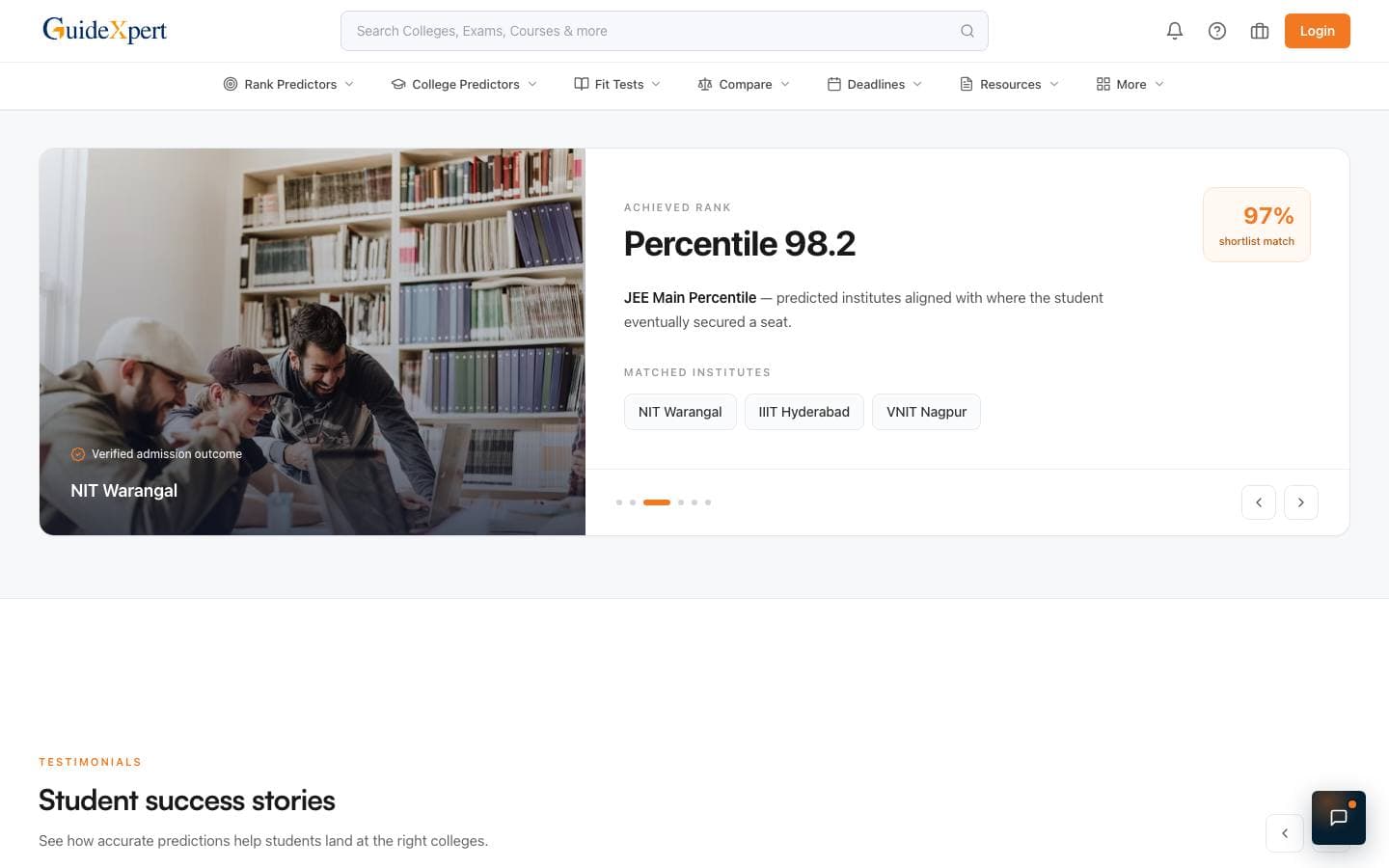
Task: Go to the GuideXpert logo home link
Action: [x=104, y=31]
